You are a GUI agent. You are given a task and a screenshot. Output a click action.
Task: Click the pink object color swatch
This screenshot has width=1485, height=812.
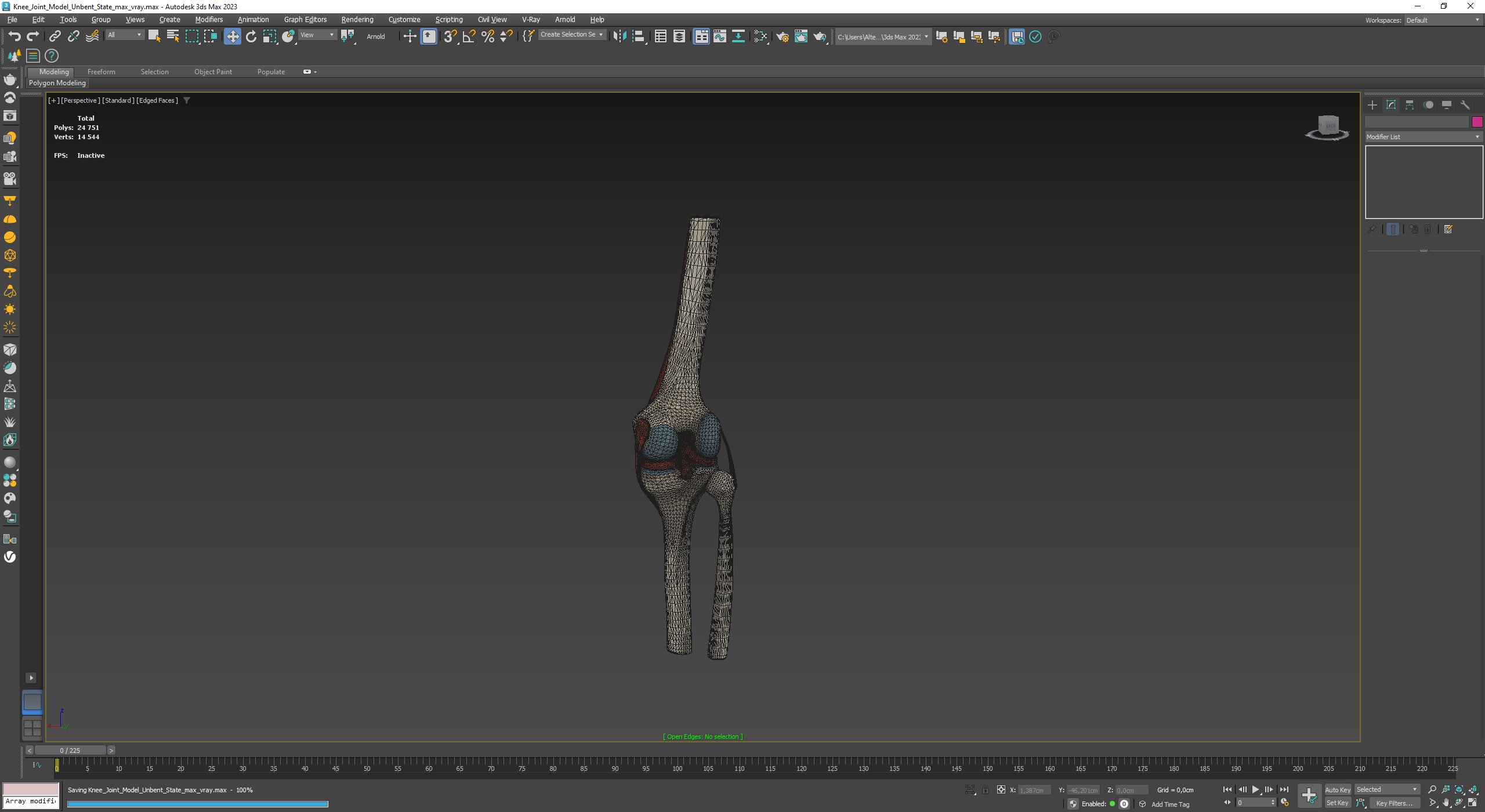1477,122
